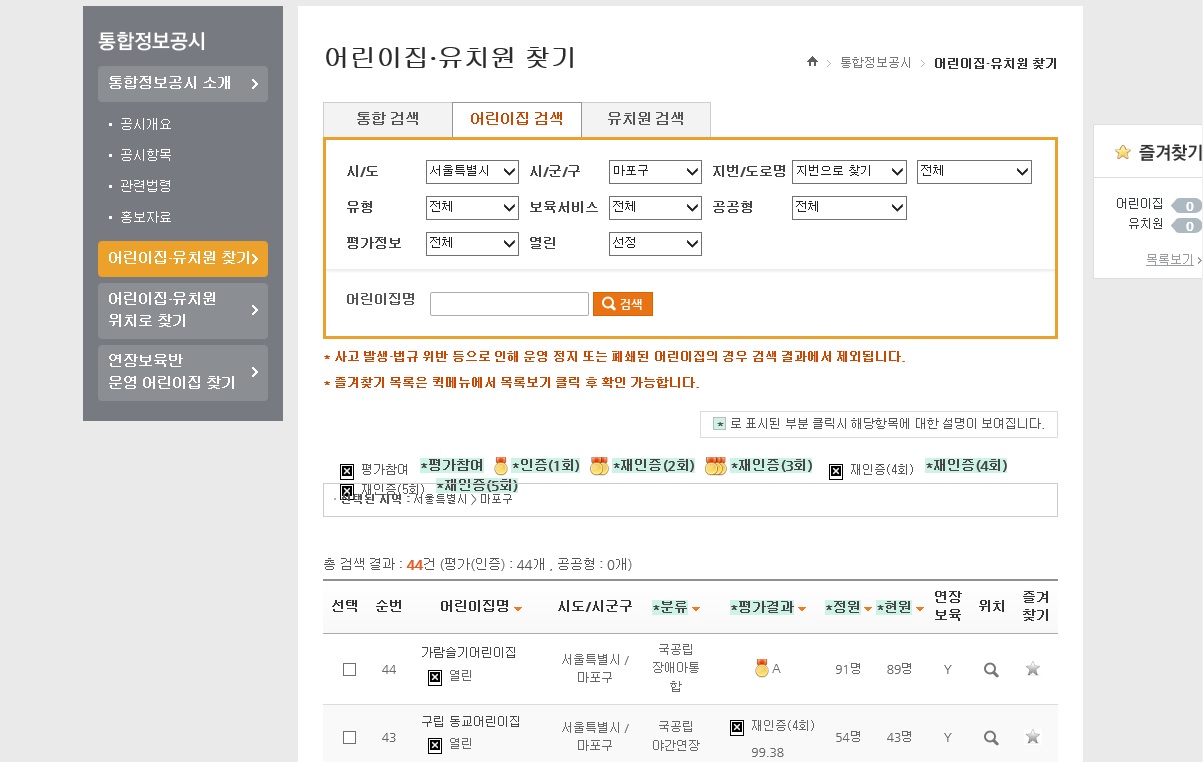Viewport: 1203px width, 762px height.
Task: Switch to the 유치원 검색 tab
Action: pyautogui.click(x=646, y=119)
